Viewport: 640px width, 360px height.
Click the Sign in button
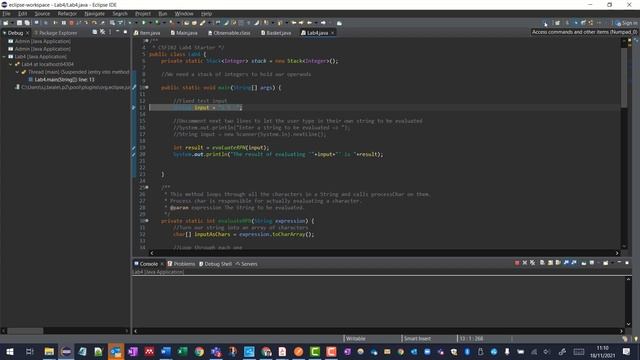[x=627, y=23]
